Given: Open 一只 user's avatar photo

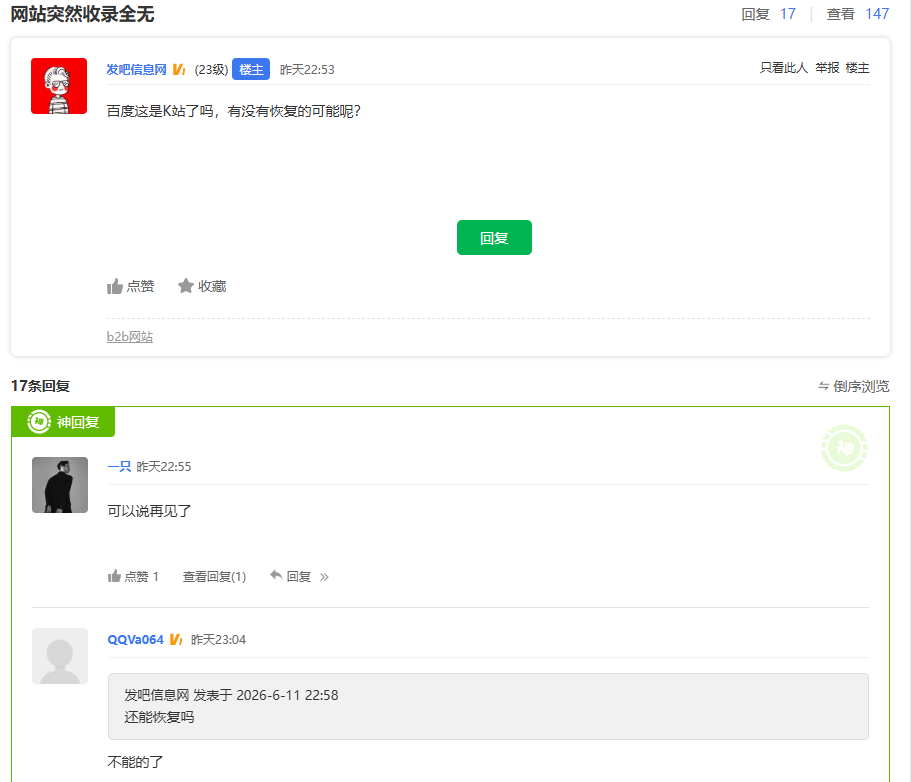Looking at the screenshot, I should [60, 485].
